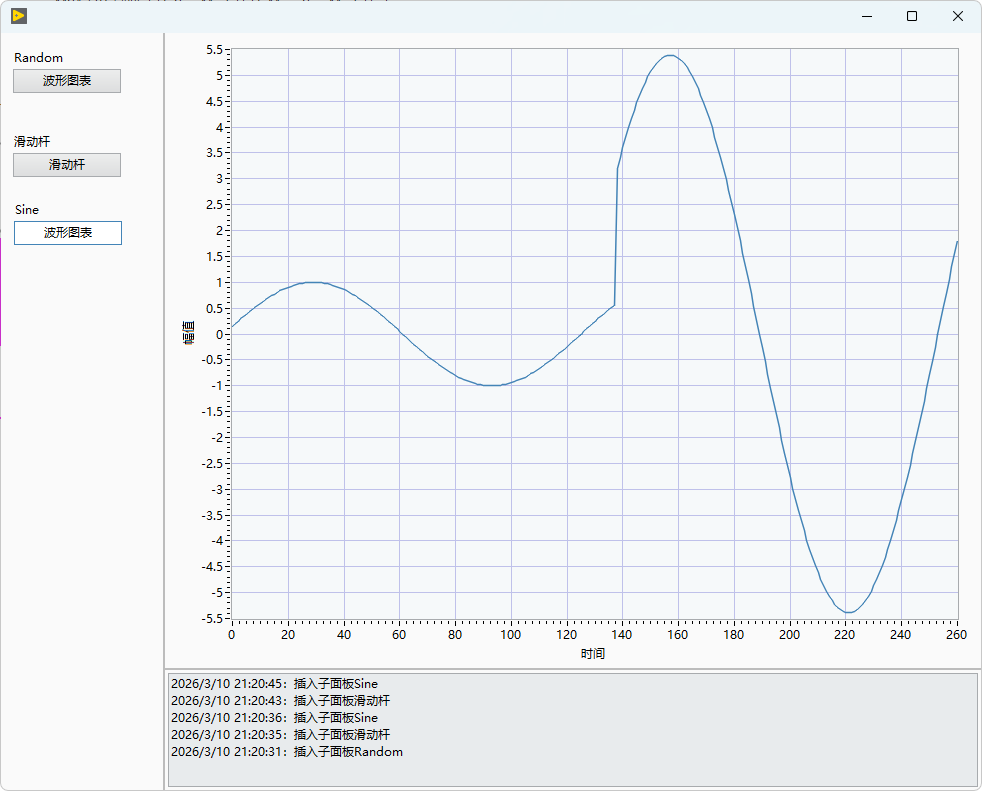Image resolution: width=982 pixels, height=791 pixels.
Task: Select log line 21:20:35 插入子面板滑动杆
Action: tap(280, 735)
